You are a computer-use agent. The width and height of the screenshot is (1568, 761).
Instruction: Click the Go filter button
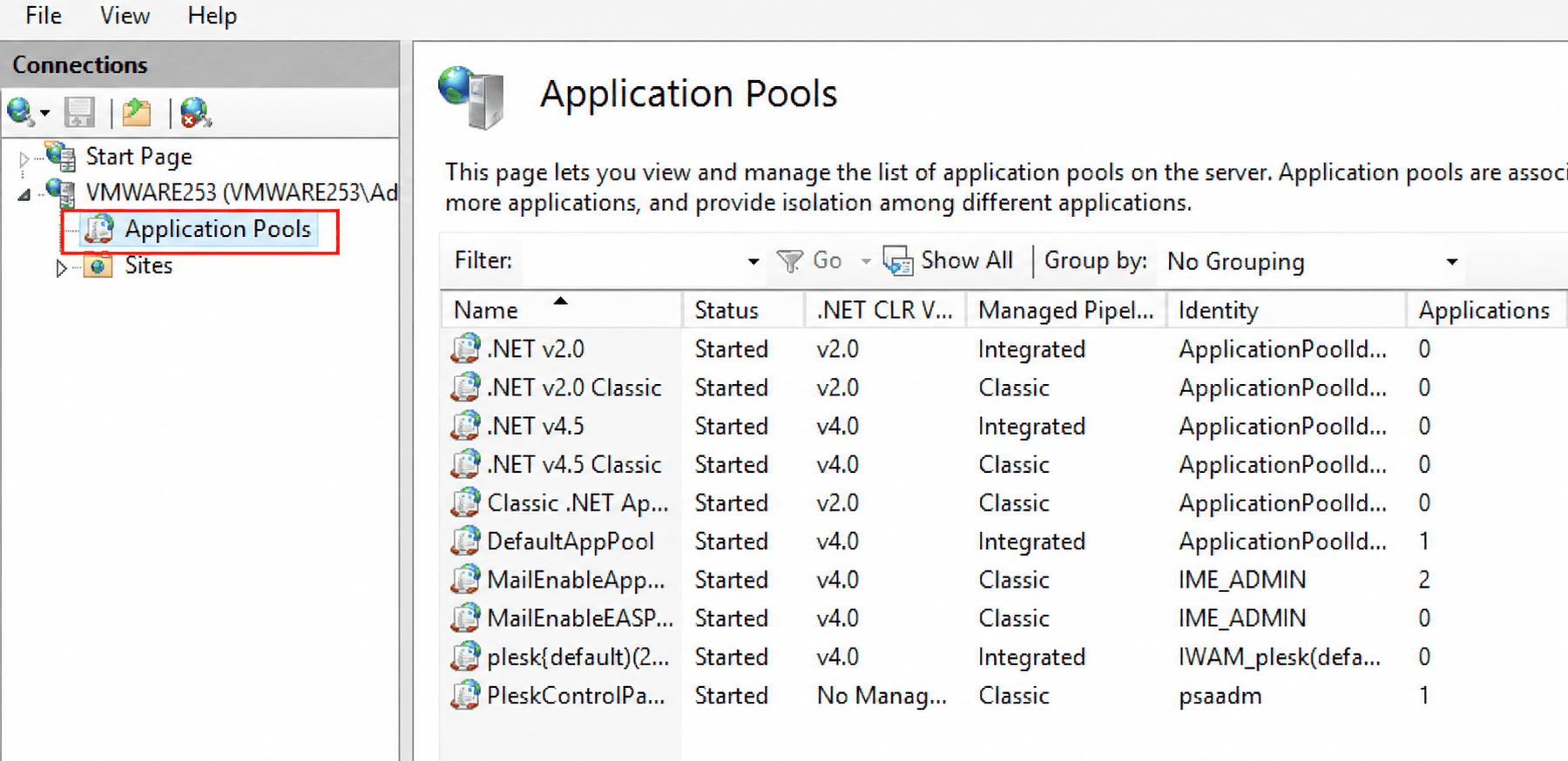pyautogui.click(x=809, y=260)
